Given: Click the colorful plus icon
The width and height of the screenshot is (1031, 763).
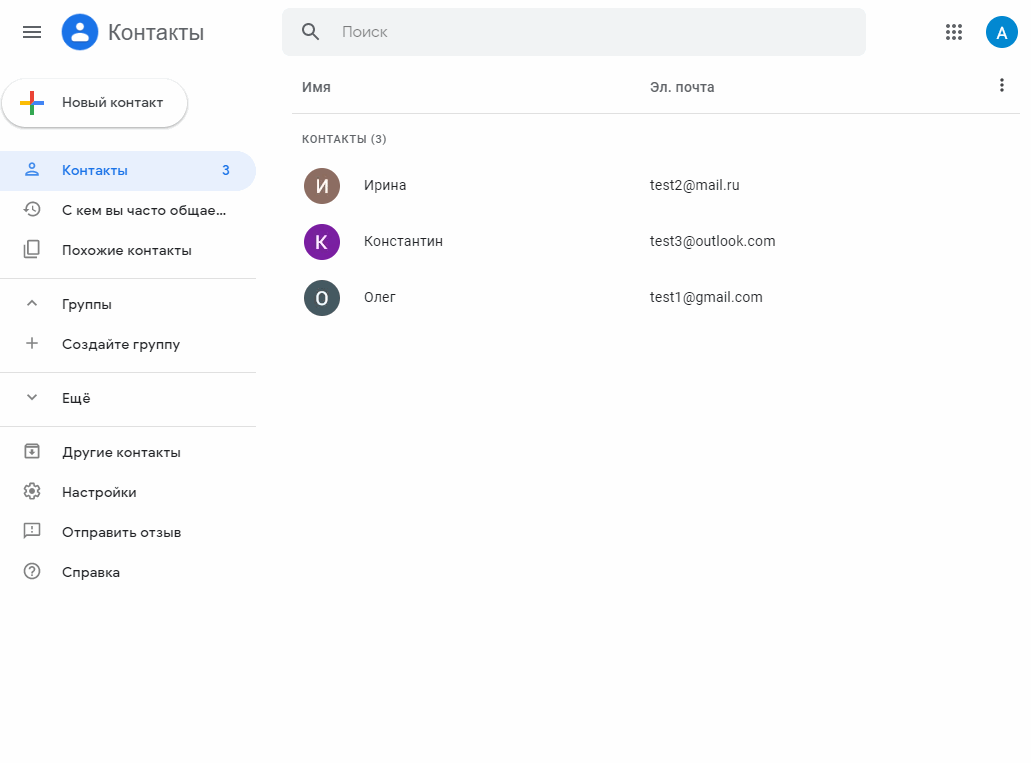Looking at the screenshot, I should [x=32, y=103].
